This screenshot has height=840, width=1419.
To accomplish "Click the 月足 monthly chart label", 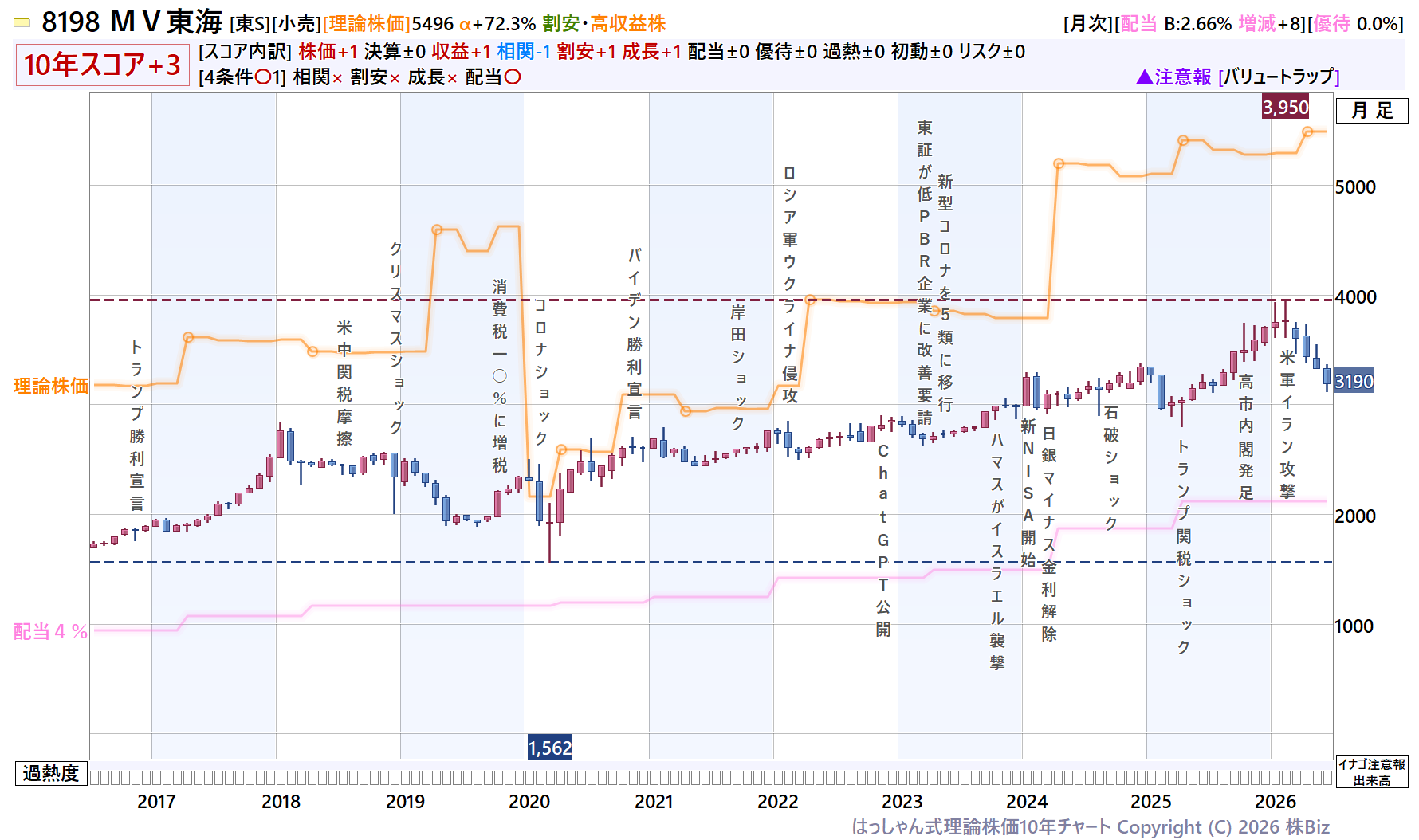I will click(x=1372, y=110).
